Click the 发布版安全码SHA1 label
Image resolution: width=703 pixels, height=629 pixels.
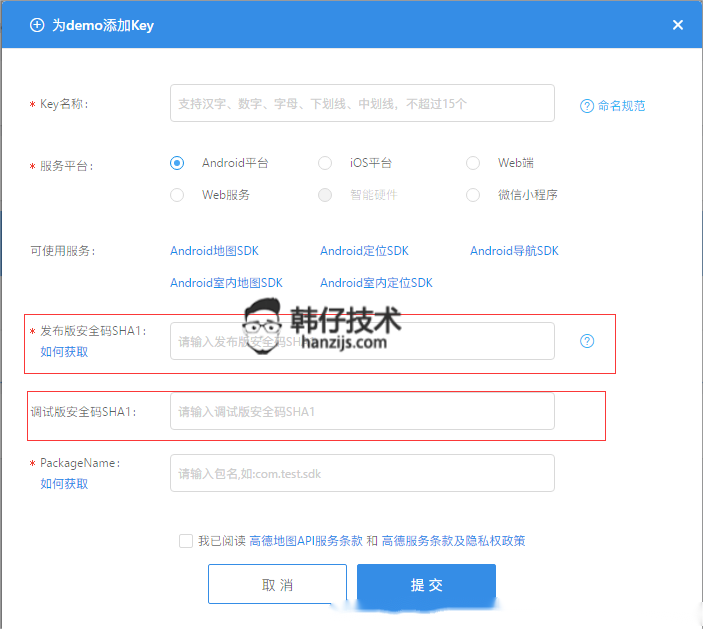[x=93, y=331]
